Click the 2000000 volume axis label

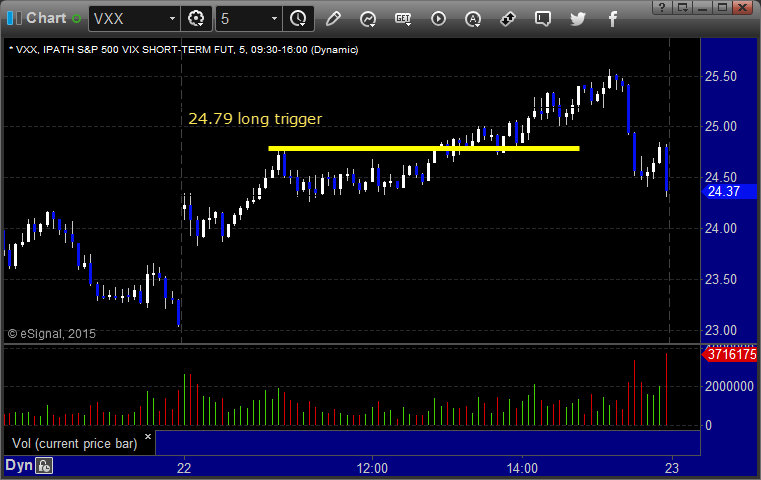729,386
